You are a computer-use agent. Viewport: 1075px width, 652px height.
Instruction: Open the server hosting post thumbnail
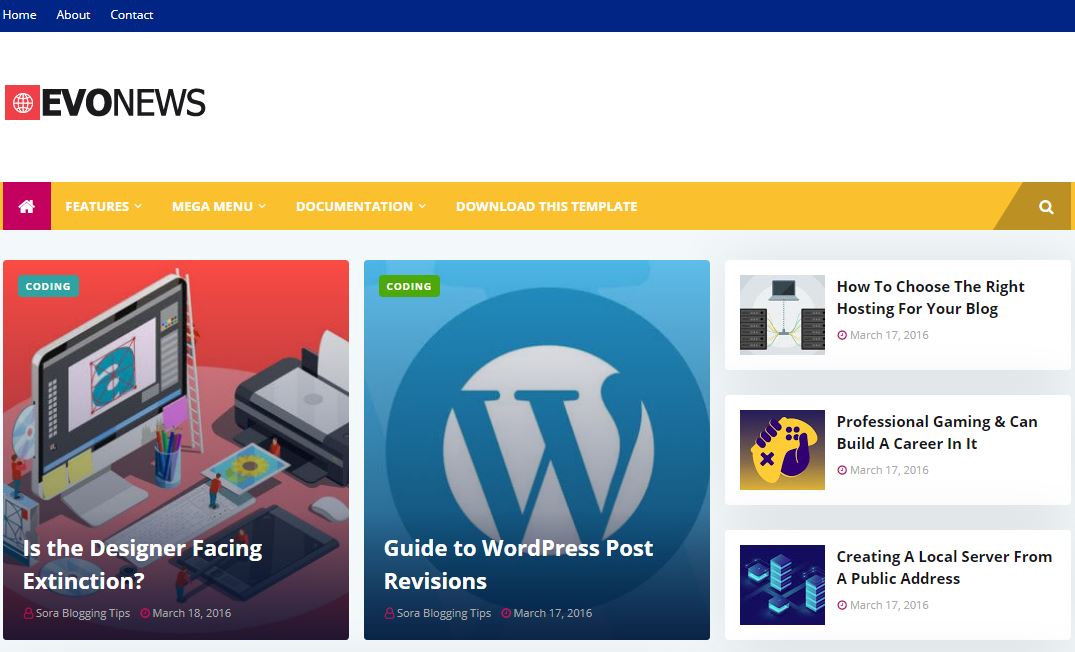click(x=782, y=315)
